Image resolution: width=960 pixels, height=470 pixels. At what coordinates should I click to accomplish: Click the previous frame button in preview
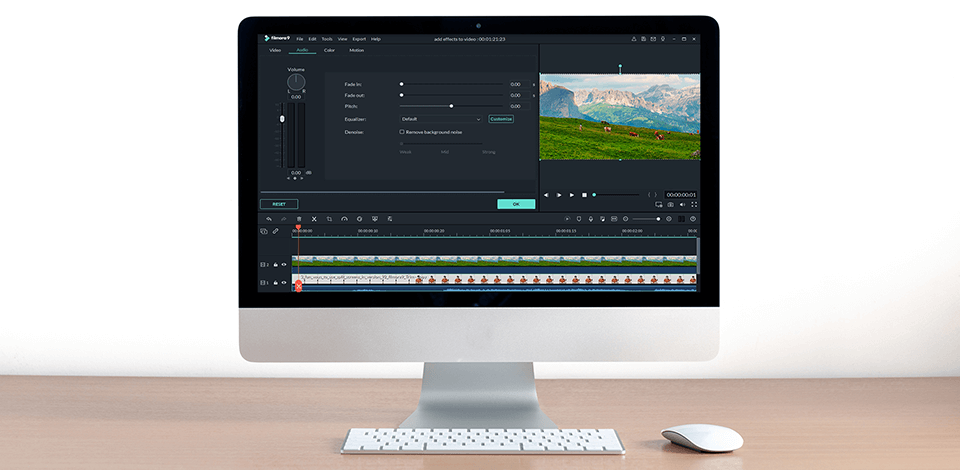[546, 195]
